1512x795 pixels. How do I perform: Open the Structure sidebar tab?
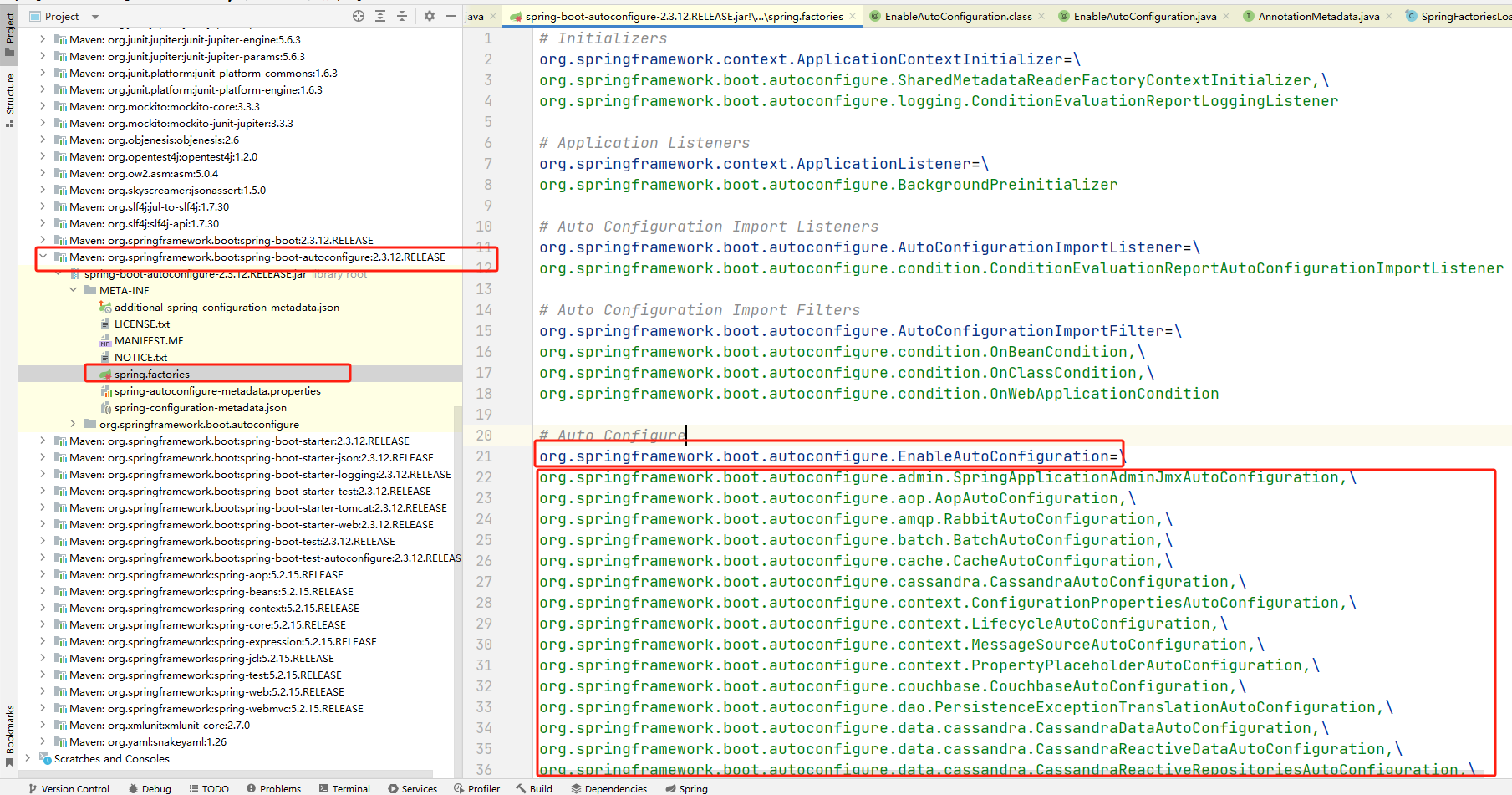click(9, 100)
